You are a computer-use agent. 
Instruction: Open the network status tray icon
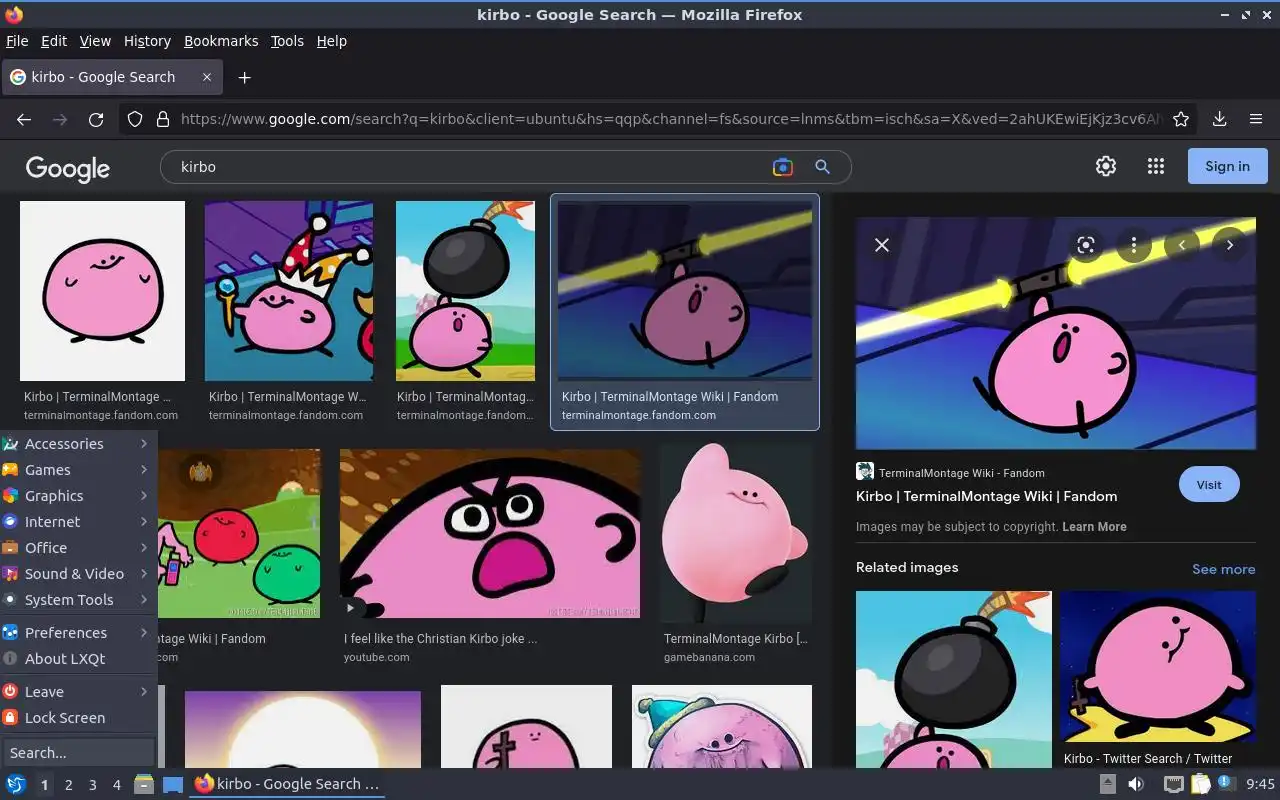tap(1173, 785)
